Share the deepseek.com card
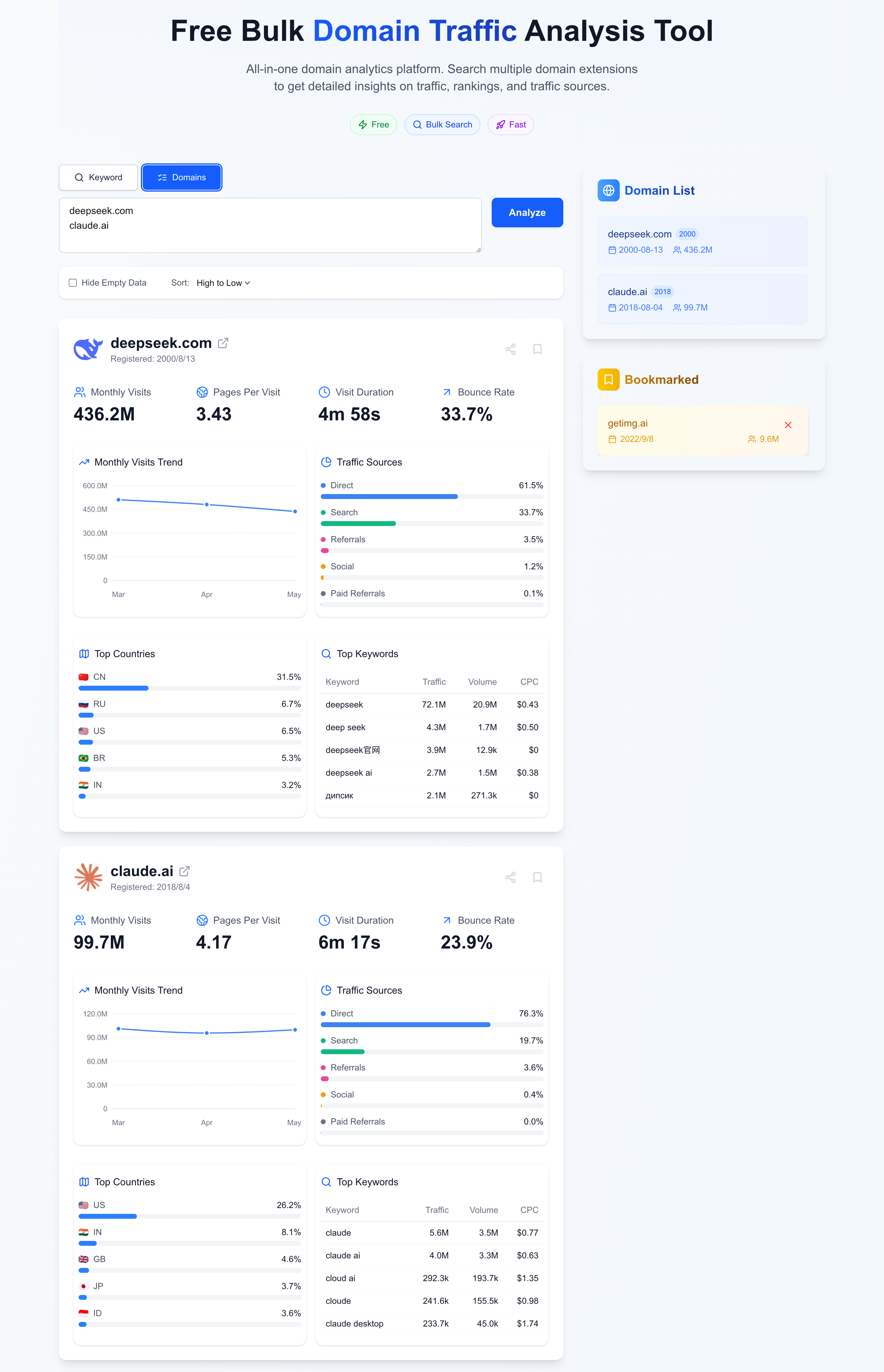 (510, 349)
